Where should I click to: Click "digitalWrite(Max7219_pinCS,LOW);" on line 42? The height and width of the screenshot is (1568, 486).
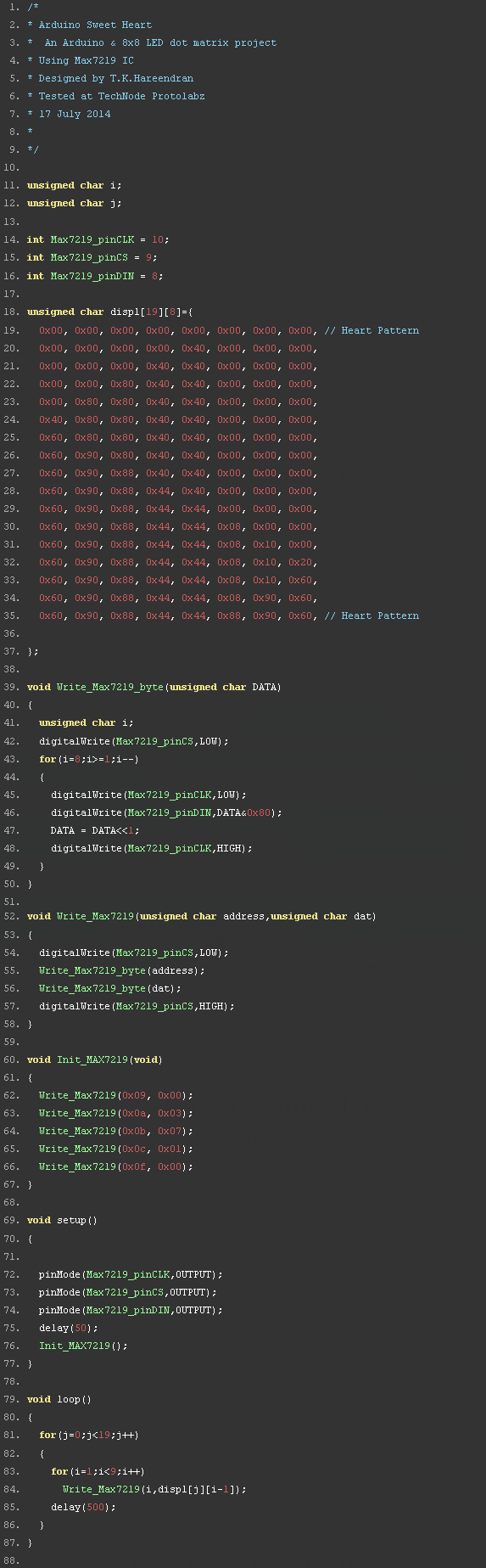(x=134, y=741)
